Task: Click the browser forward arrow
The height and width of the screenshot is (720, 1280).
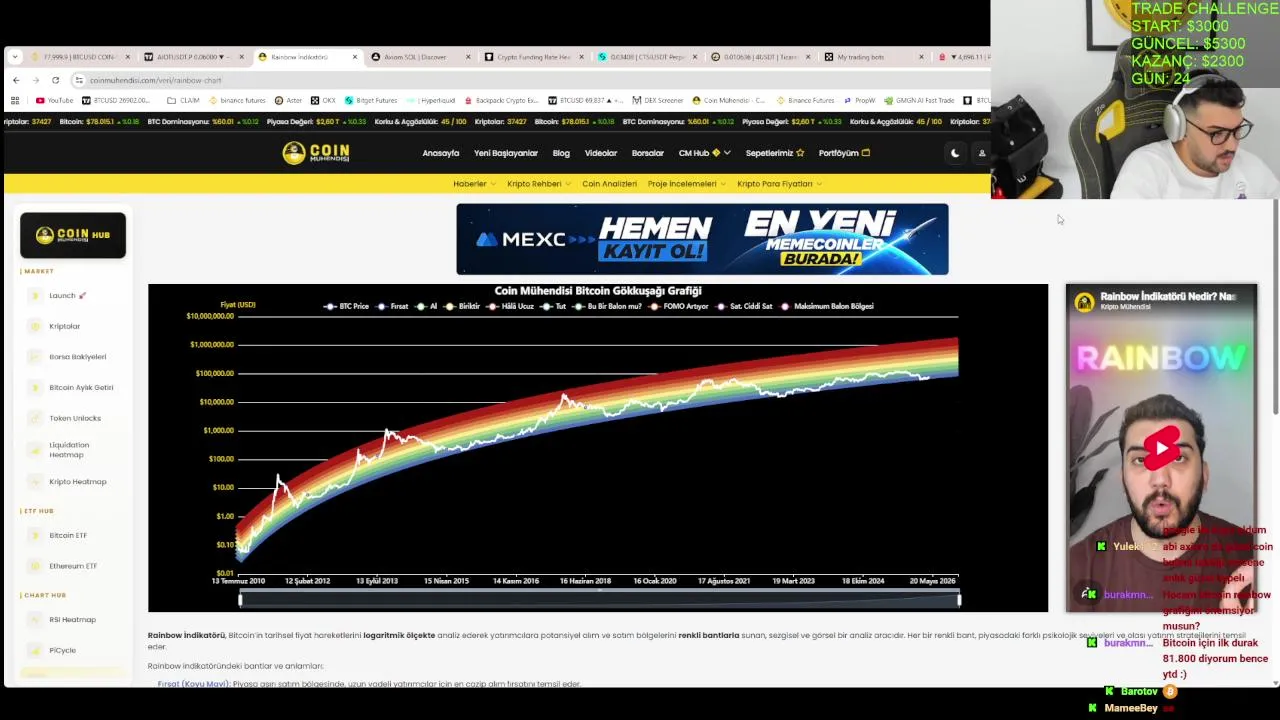Action: [36, 80]
